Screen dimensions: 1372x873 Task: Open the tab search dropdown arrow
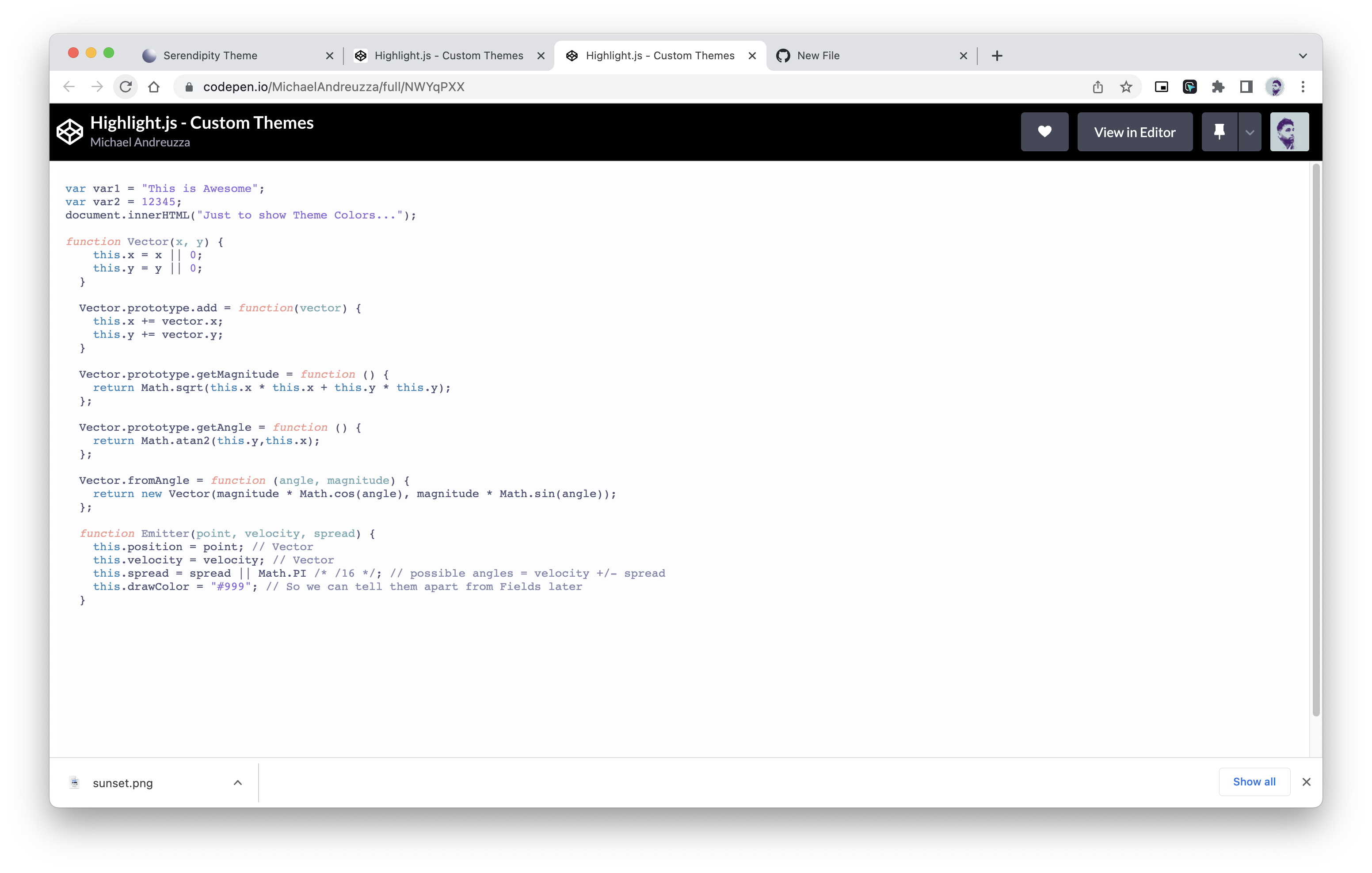coord(1303,56)
